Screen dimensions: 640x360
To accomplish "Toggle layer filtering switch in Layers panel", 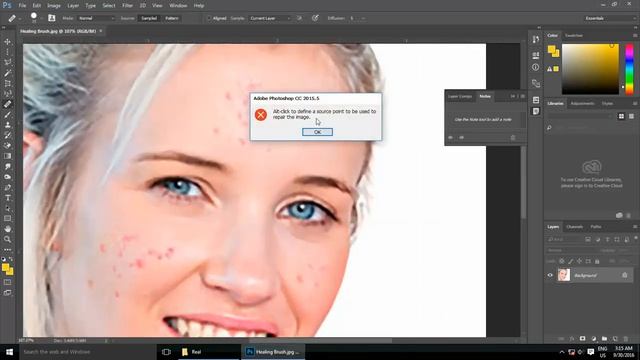I will tap(636, 239).
